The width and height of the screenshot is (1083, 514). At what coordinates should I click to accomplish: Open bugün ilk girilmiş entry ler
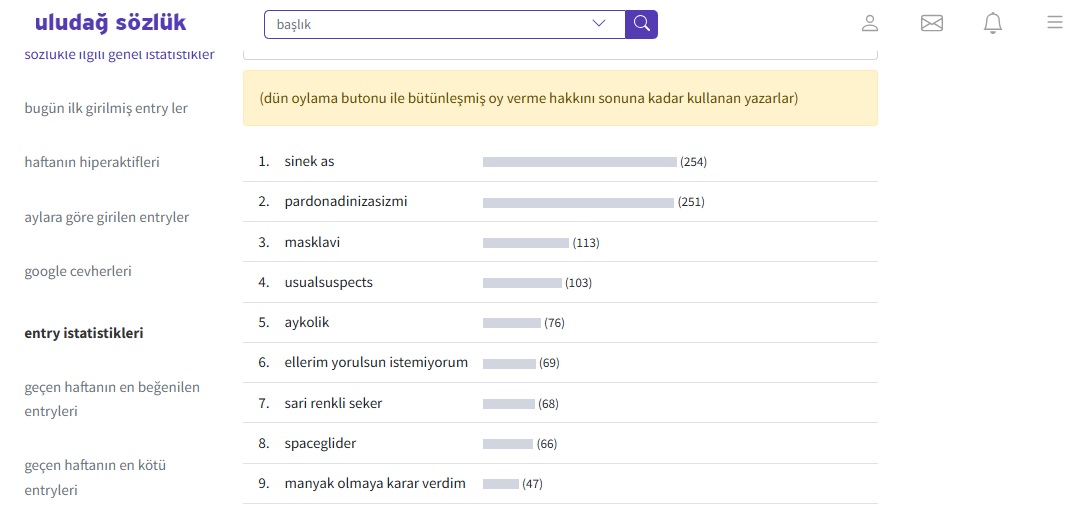click(x=106, y=108)
